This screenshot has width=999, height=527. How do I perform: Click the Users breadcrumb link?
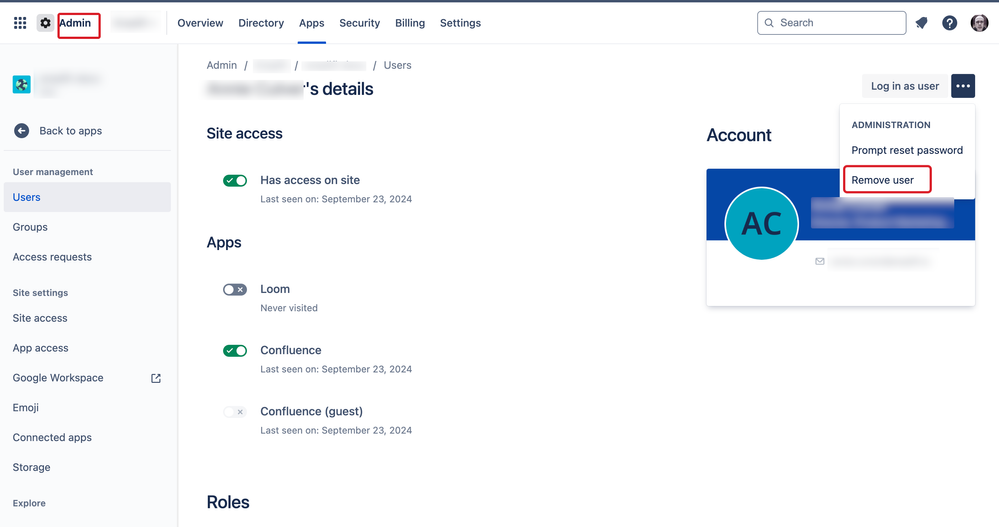(398, 65)
